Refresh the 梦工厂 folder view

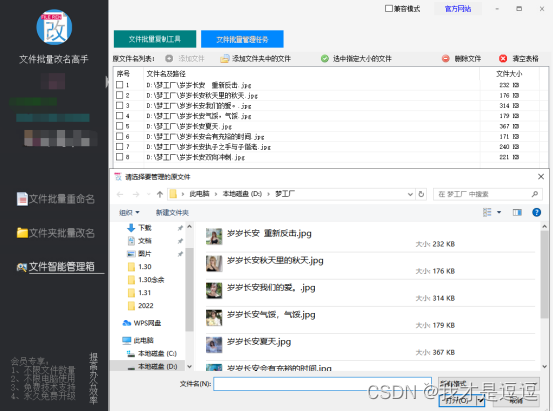421,194
